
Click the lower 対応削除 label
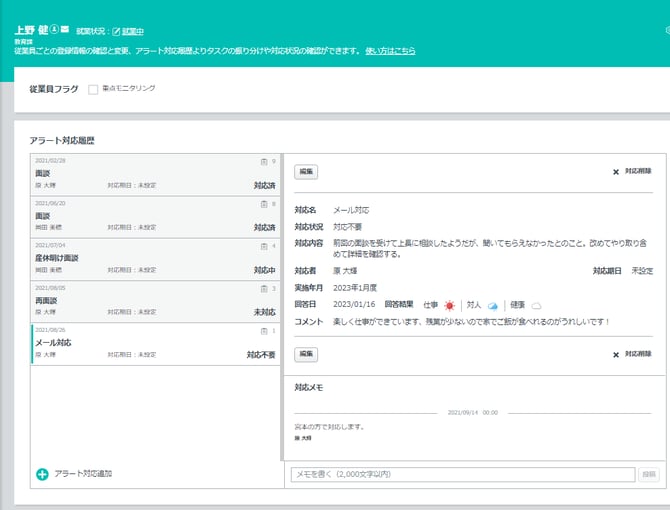(x=638, y=354)
